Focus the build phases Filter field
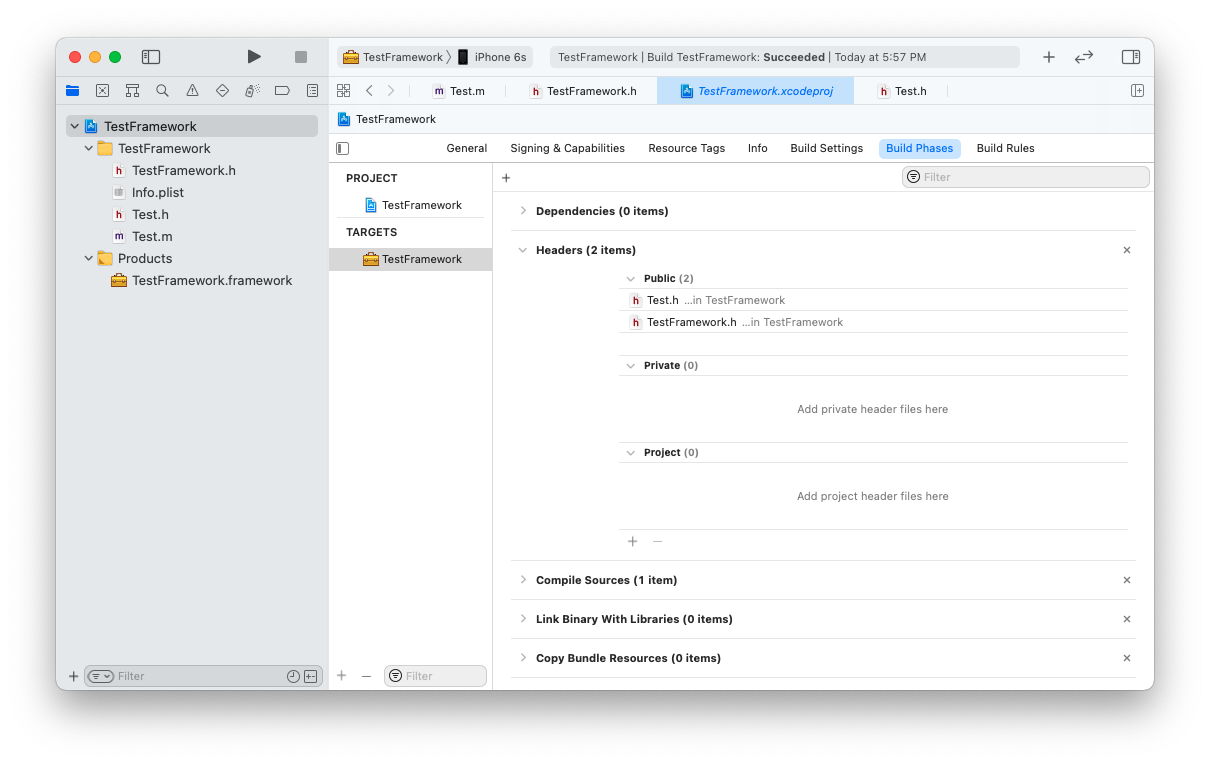The image size is (1210, 764). [1026, 177]
